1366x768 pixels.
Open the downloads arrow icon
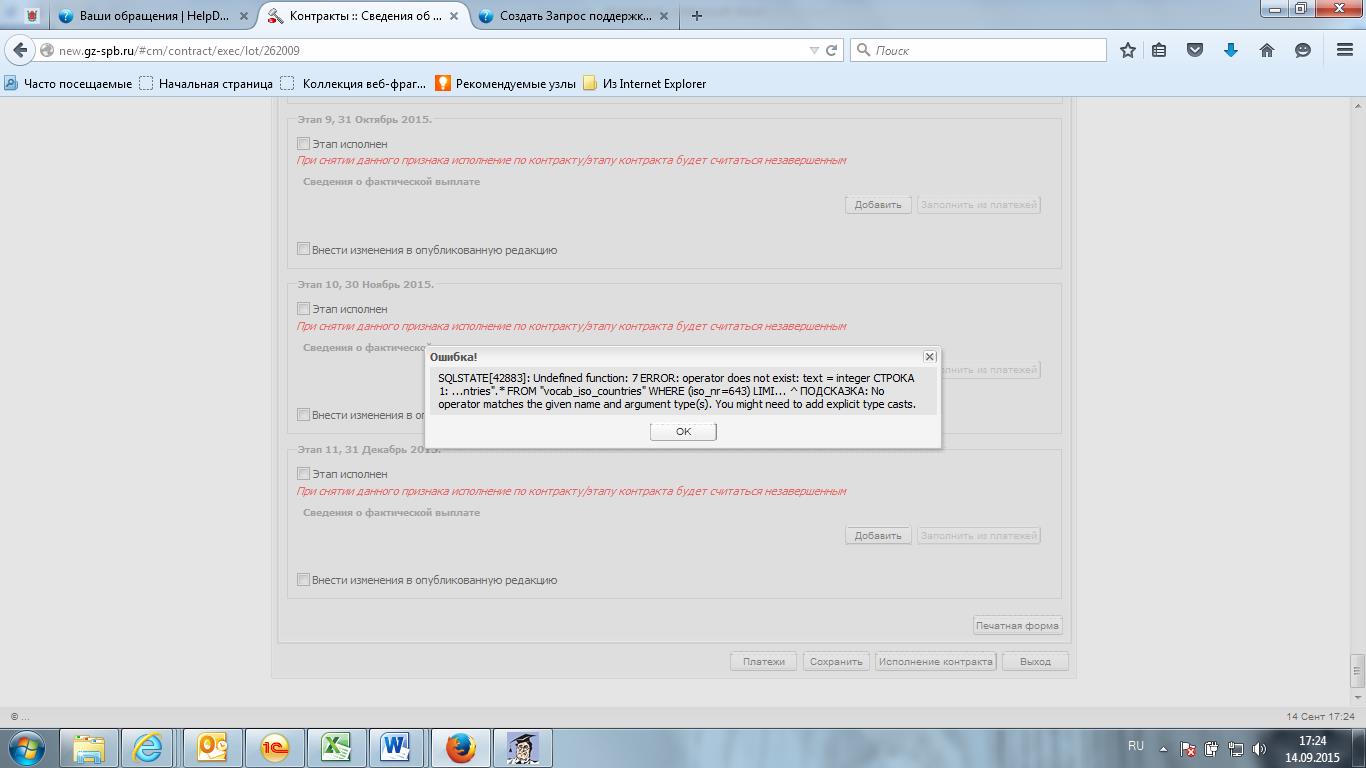1231,50
